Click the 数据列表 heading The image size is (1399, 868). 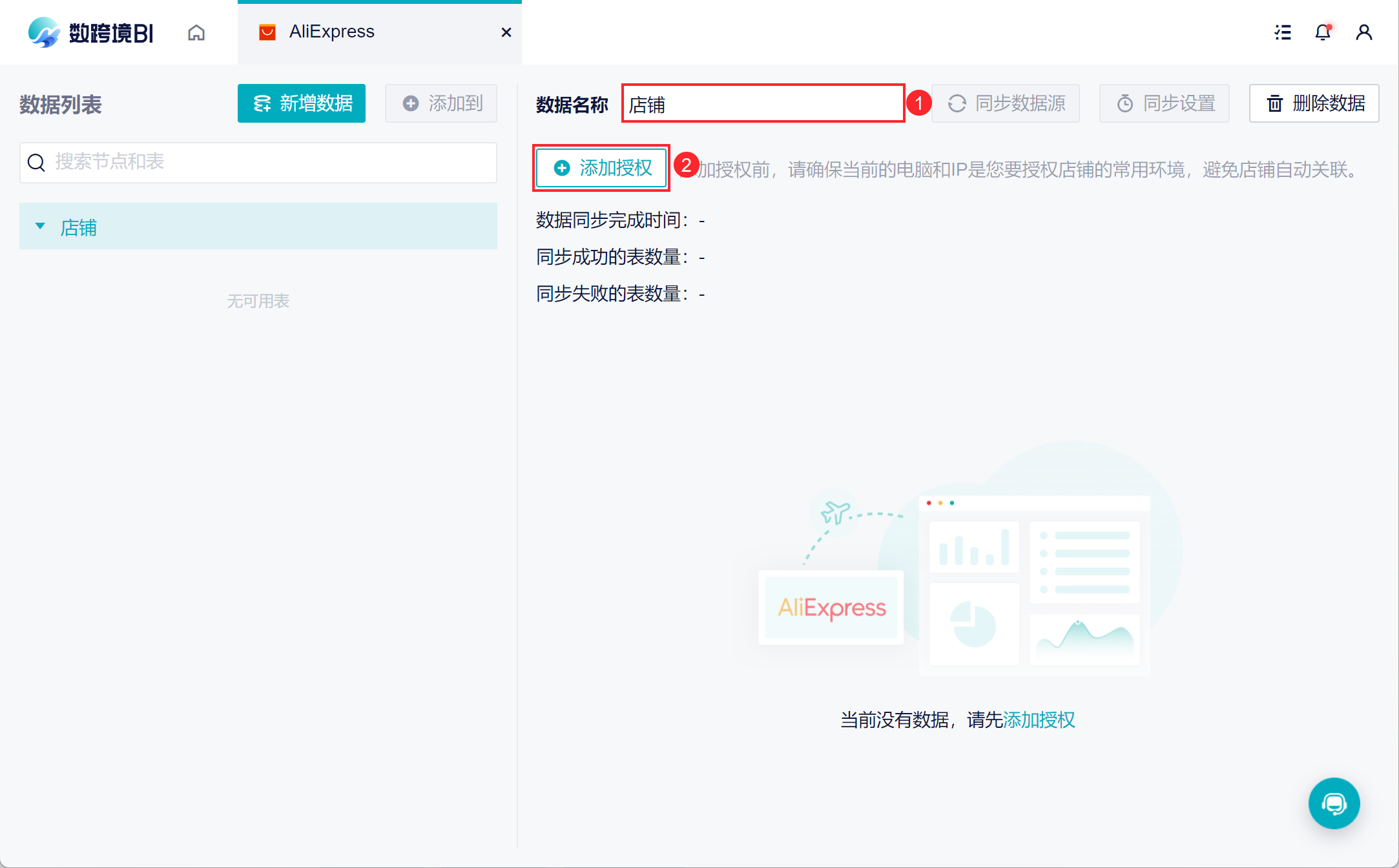[61, 104]
